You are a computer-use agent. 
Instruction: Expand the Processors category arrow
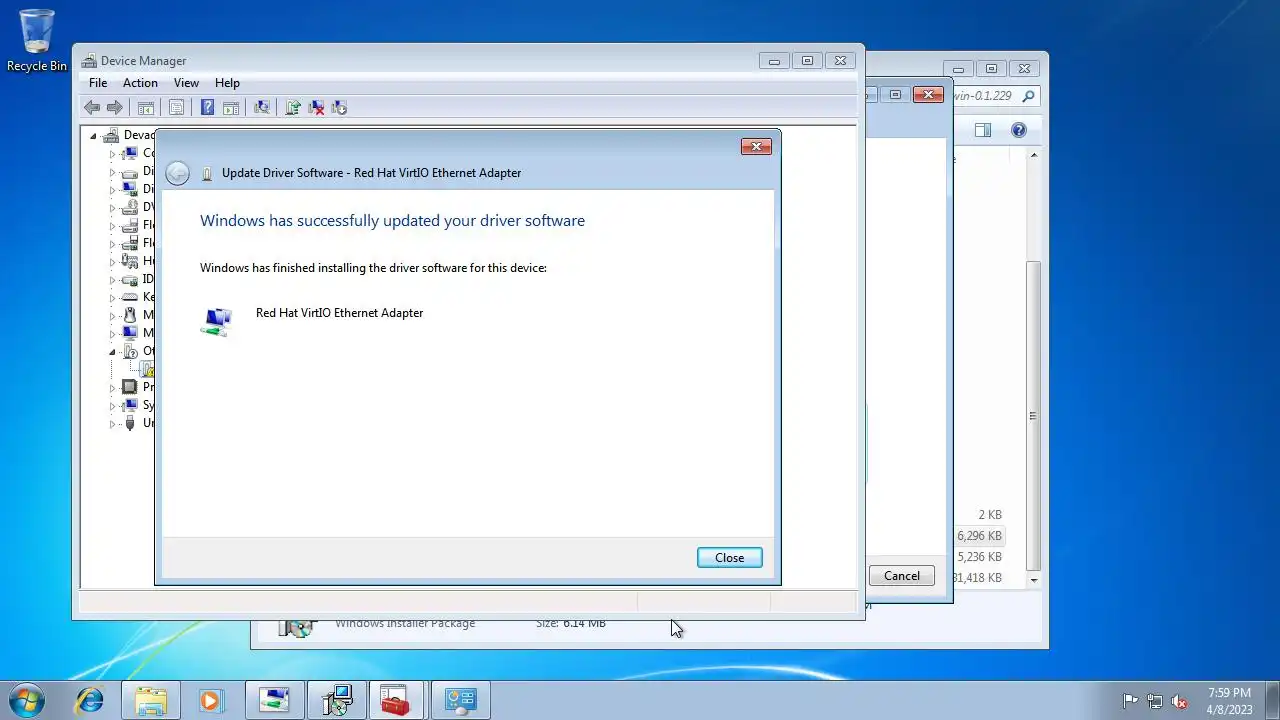112,388
